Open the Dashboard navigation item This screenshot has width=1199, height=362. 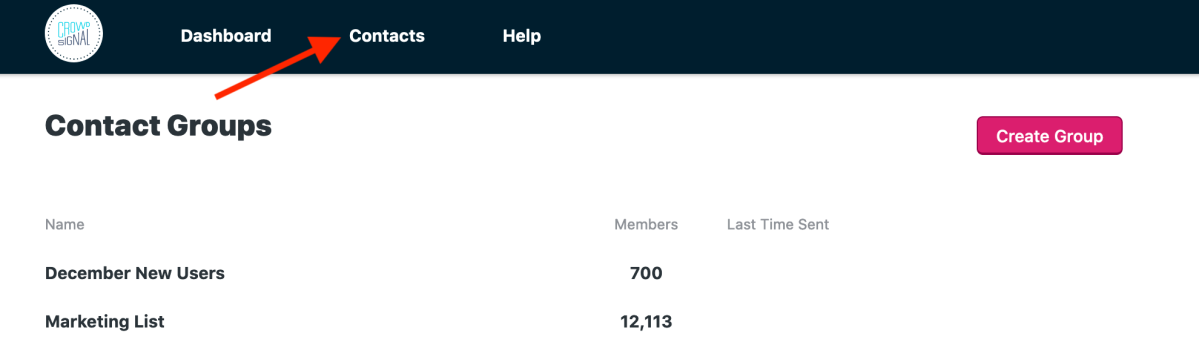[x=226, y=36]
